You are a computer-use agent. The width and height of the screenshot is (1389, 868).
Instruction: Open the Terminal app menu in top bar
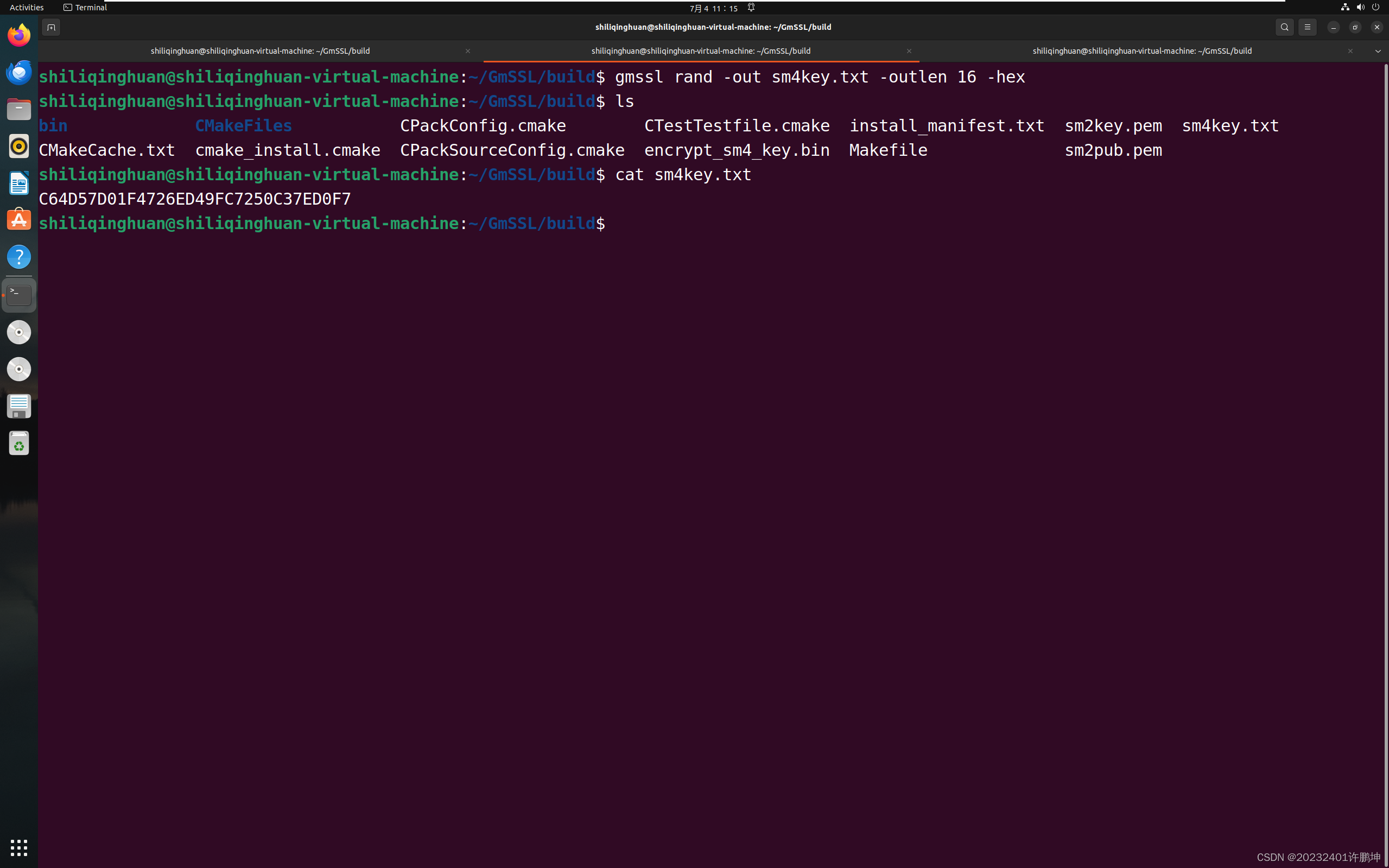pyautogui.click(x=85, y=8)
